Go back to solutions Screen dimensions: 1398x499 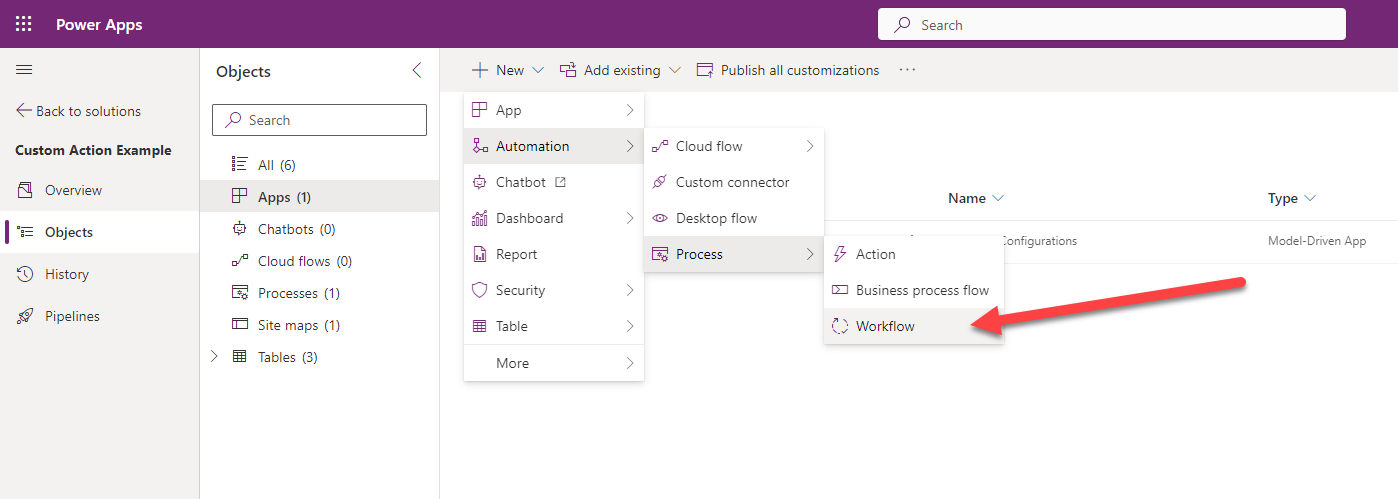[78, 111]
